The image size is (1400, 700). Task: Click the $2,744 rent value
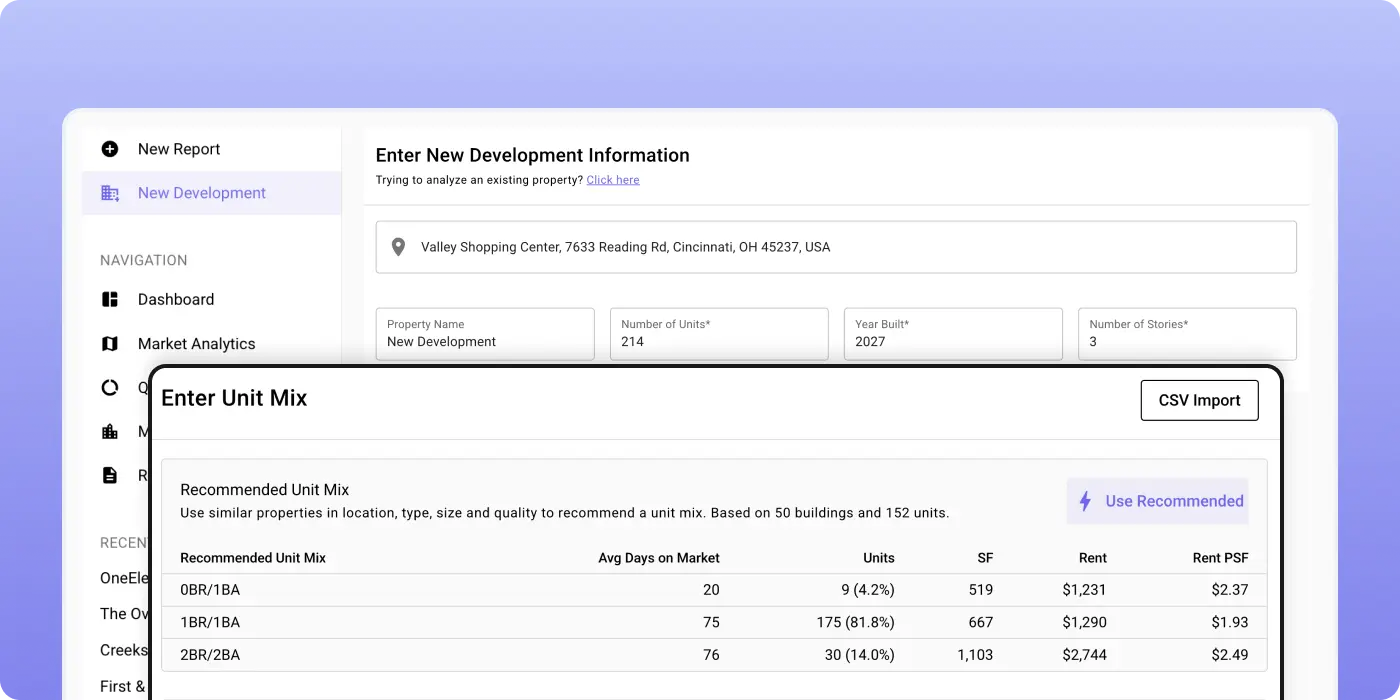[1085, 655]
